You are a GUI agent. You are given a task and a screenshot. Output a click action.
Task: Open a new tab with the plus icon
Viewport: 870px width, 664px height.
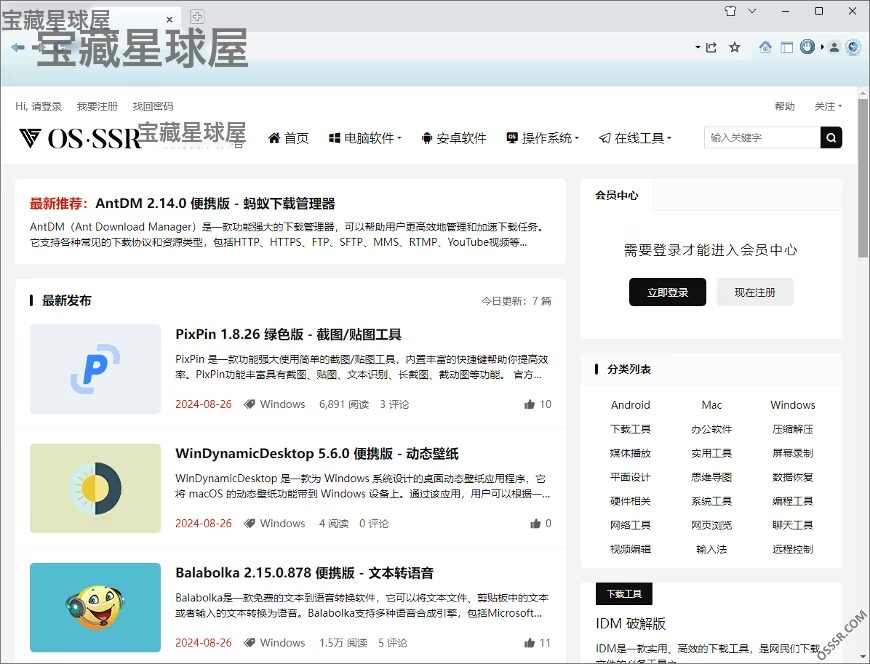click(197, 16)
